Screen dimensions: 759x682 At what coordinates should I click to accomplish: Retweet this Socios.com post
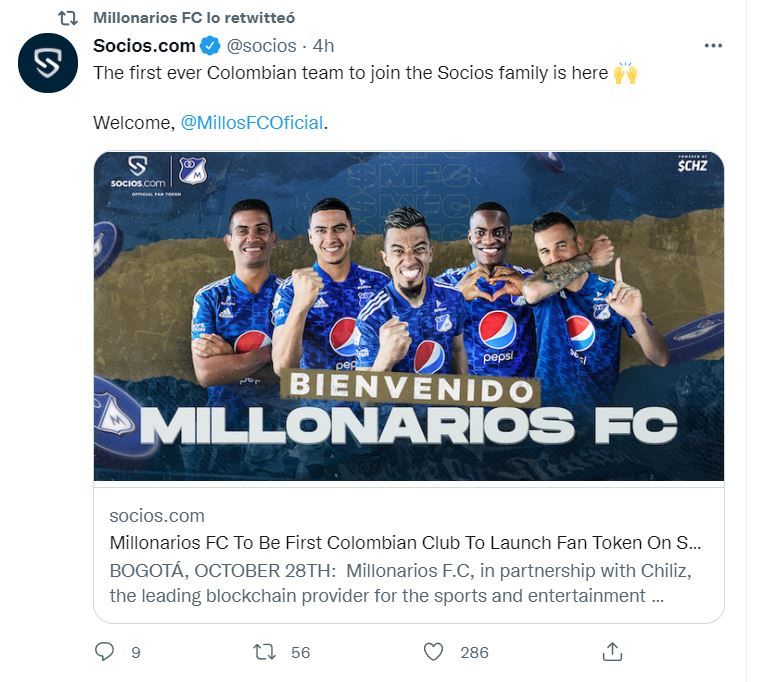click(265, 652)
